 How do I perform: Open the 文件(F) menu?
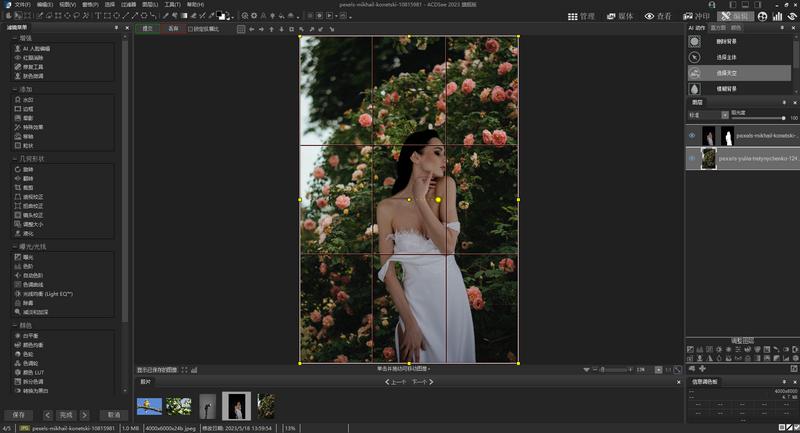pos(21,4)
